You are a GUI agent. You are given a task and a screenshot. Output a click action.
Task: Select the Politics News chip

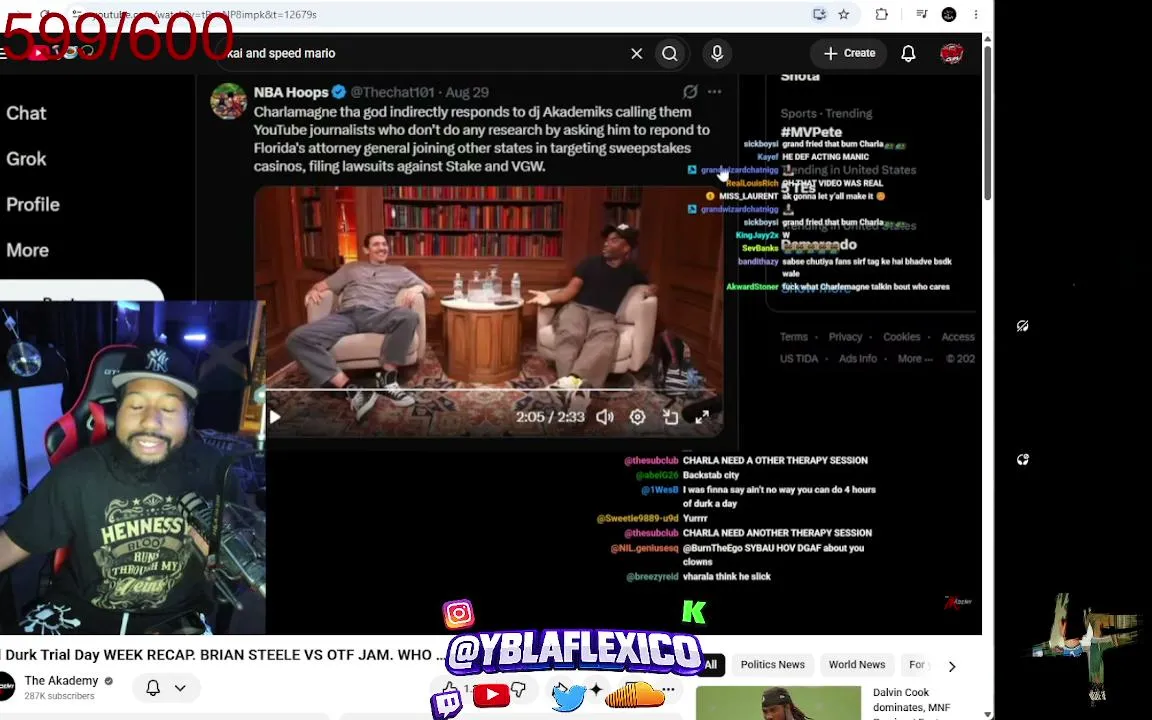coord(772,665)
